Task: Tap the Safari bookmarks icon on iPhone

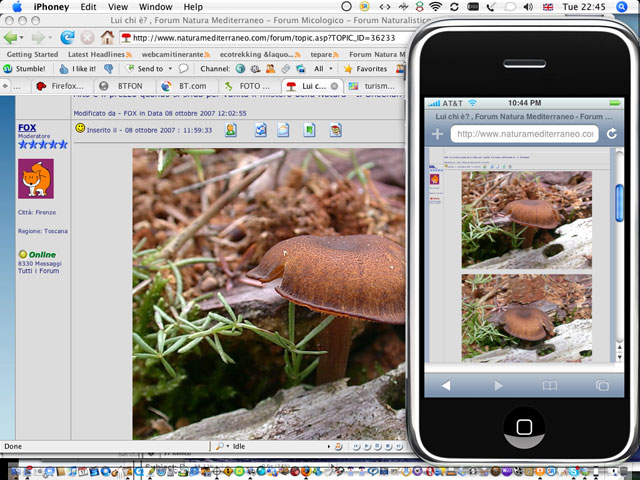Action: click(x=549, y=385)
